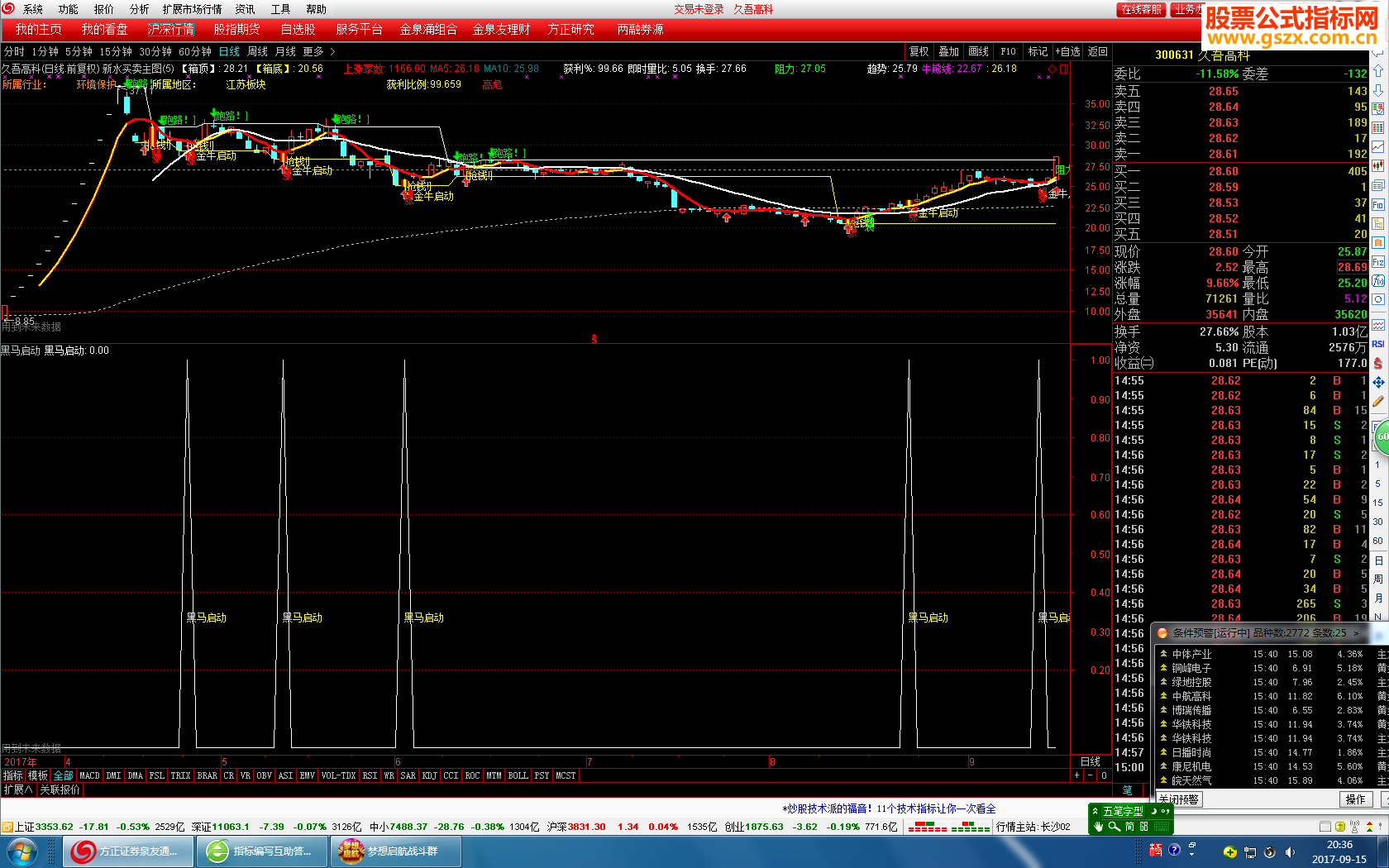Toggle 简 simplified Chinese mode on IME bar
This screenshot has width=1389, height=868.
[x=1130, y=827]
